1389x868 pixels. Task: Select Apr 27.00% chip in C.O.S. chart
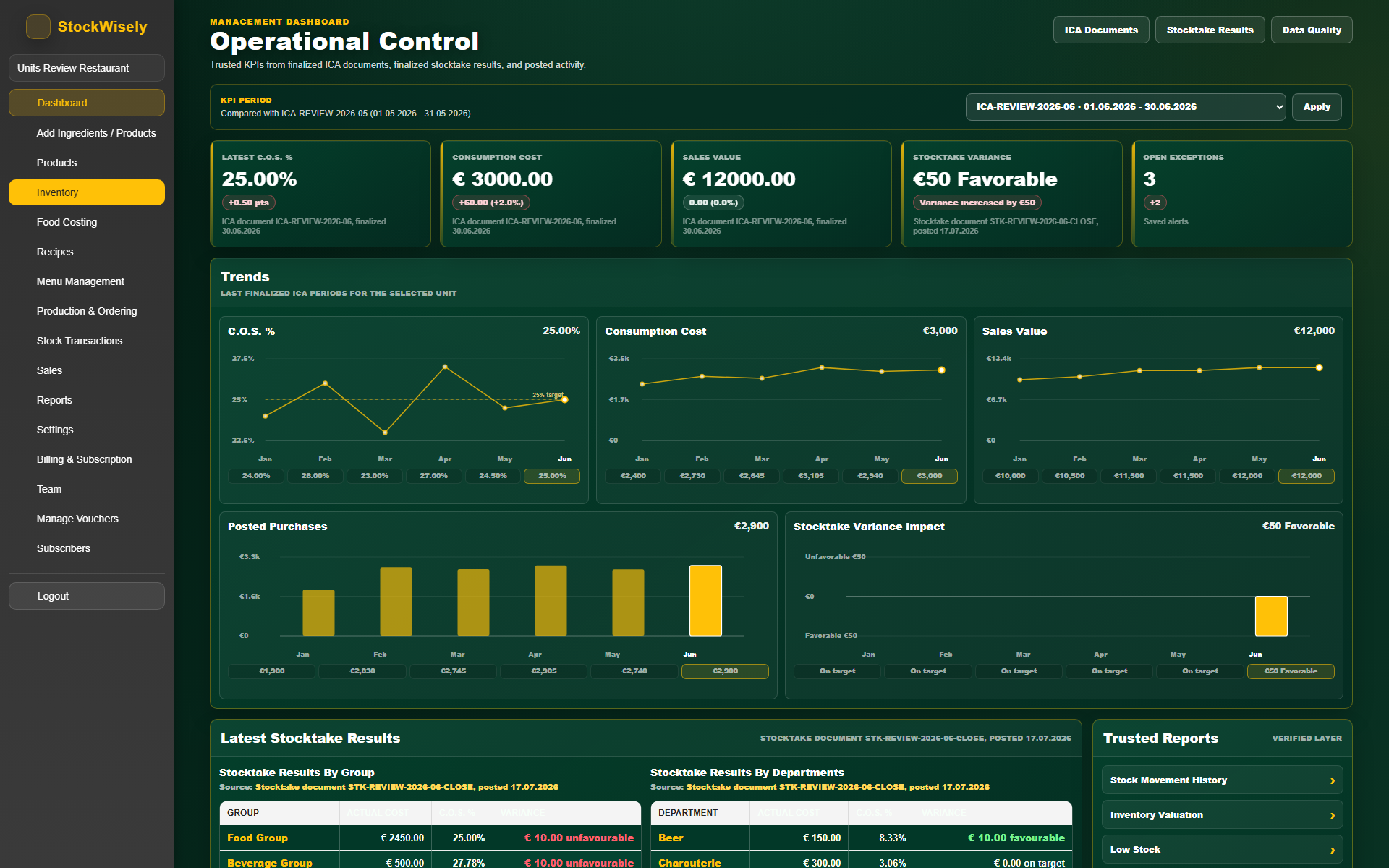433,476
